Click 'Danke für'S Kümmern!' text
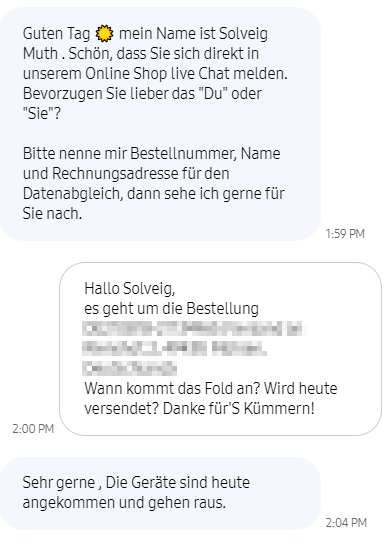This screenshot has width=385, height=548. [x=239, y=409]
